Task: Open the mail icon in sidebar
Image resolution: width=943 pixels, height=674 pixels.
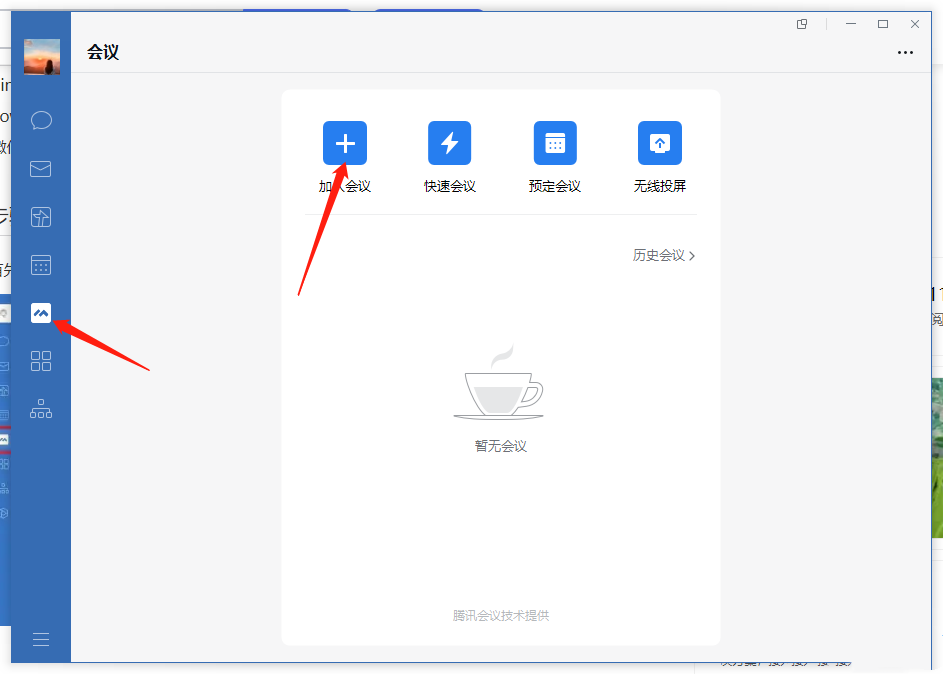Action: (x=40, y=168)
